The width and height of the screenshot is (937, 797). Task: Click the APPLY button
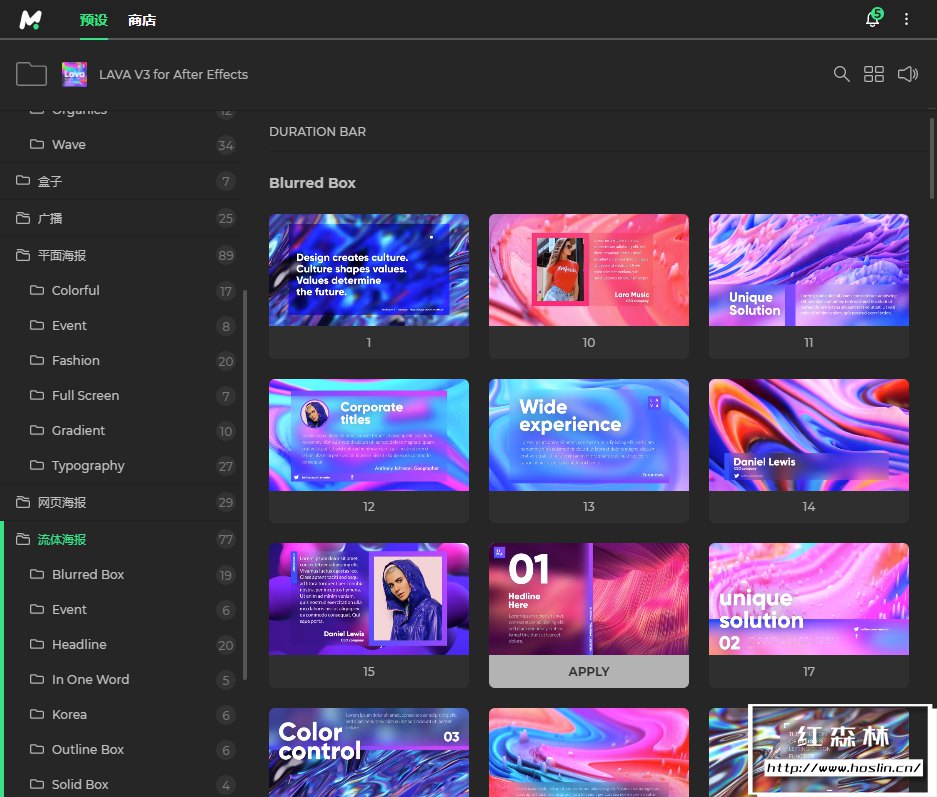(x=589, y=672)
